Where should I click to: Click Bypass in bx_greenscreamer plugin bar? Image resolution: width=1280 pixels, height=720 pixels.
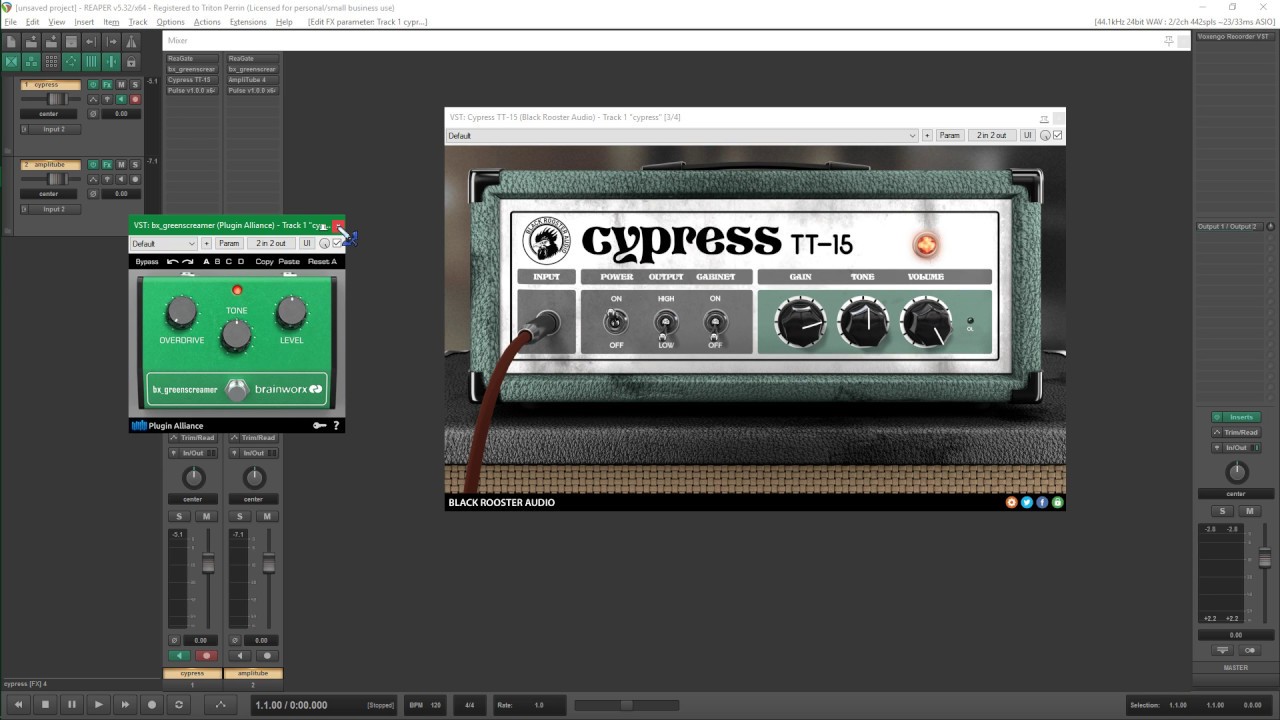click(x=147, y=261)
